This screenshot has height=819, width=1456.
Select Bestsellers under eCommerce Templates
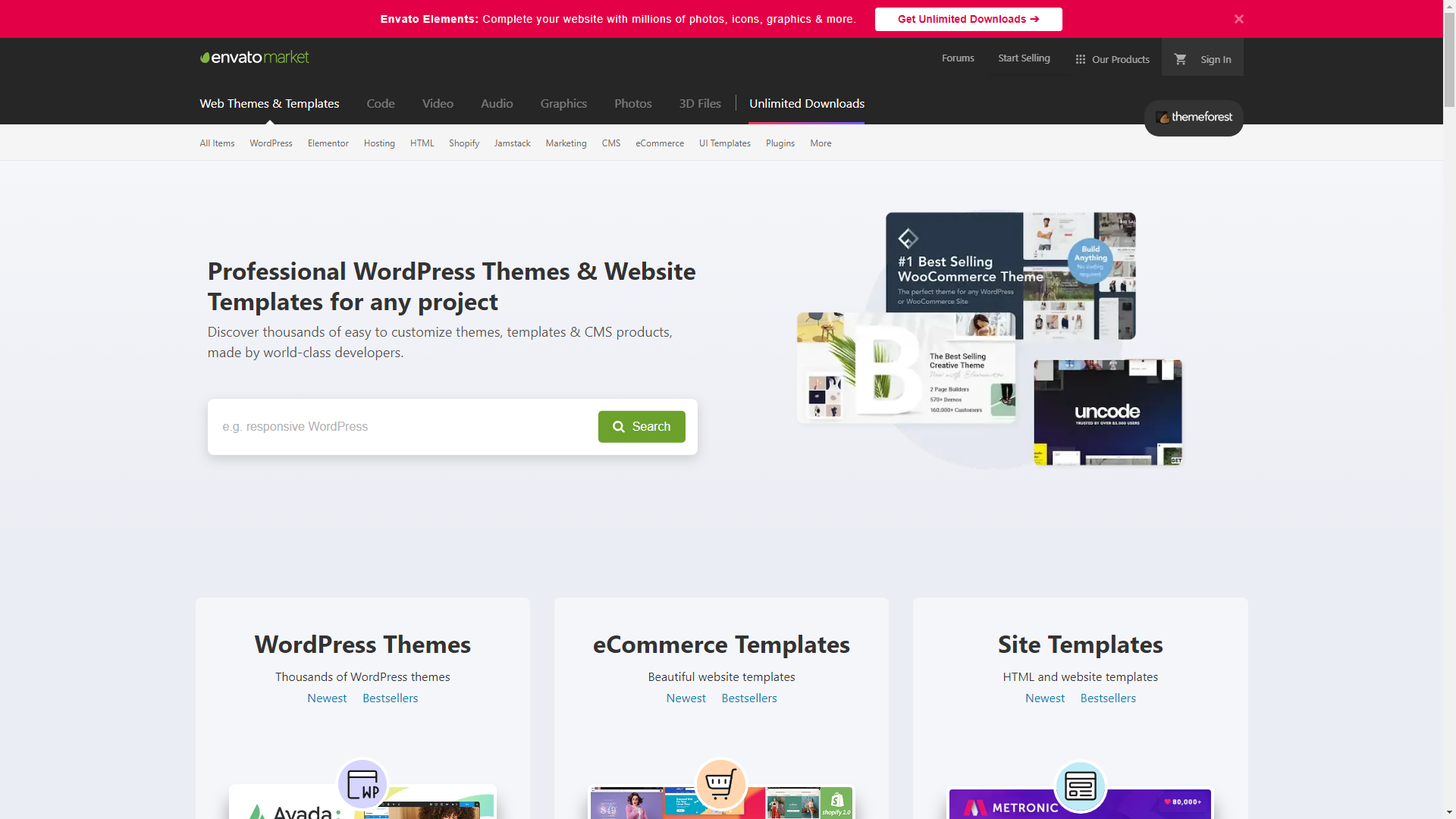click(749, 698)
